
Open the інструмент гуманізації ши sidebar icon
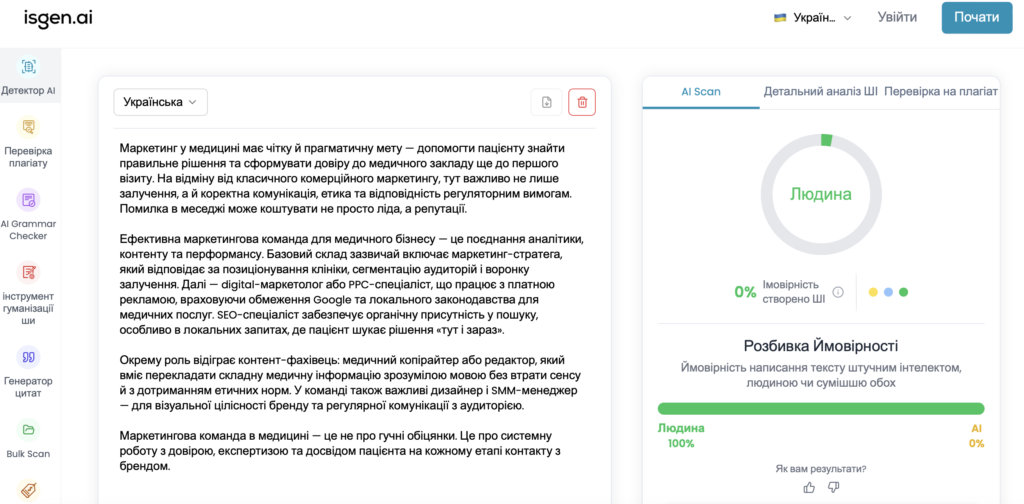[x=29, y=272]
